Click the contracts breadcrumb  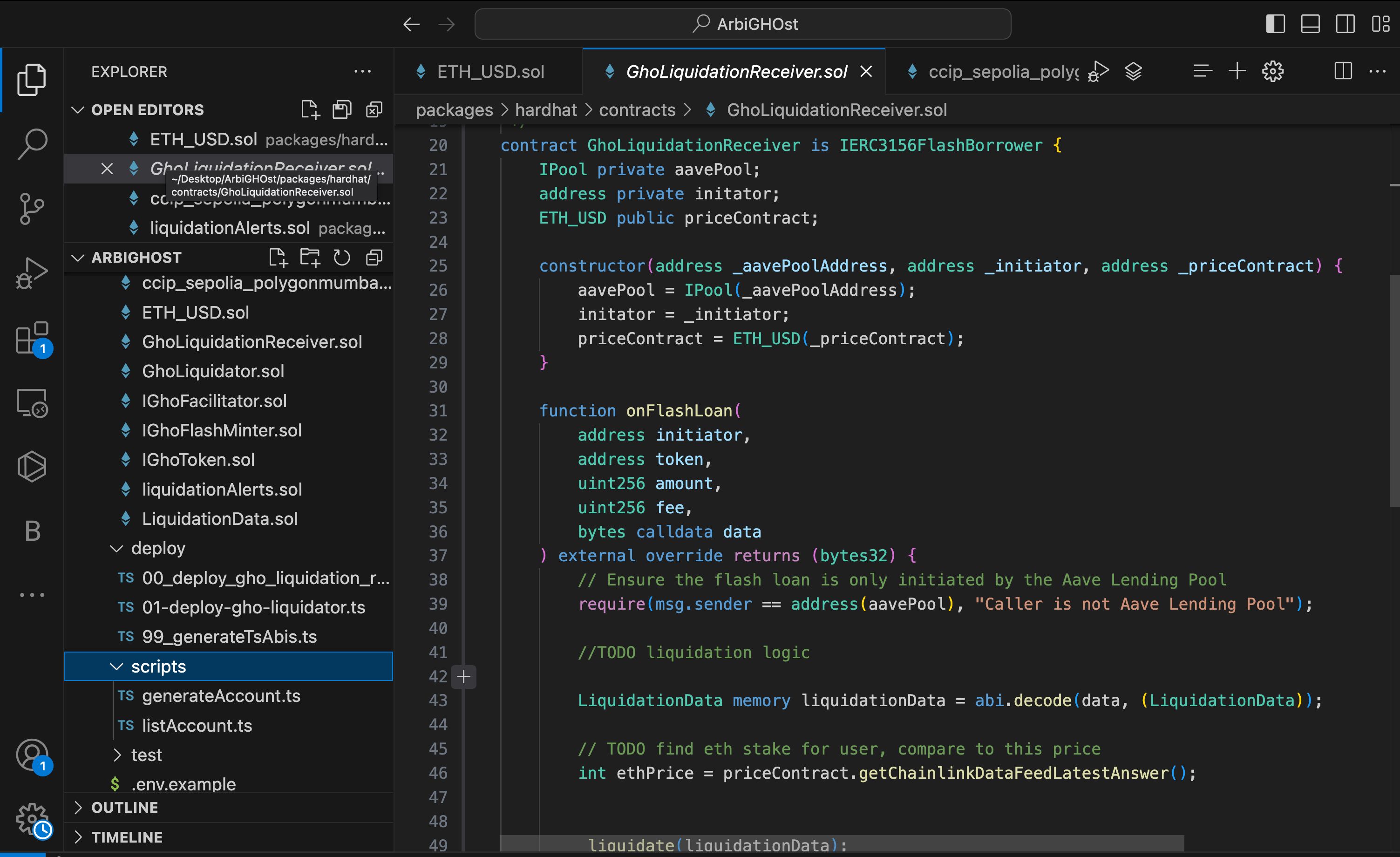(x=637, y=109)
